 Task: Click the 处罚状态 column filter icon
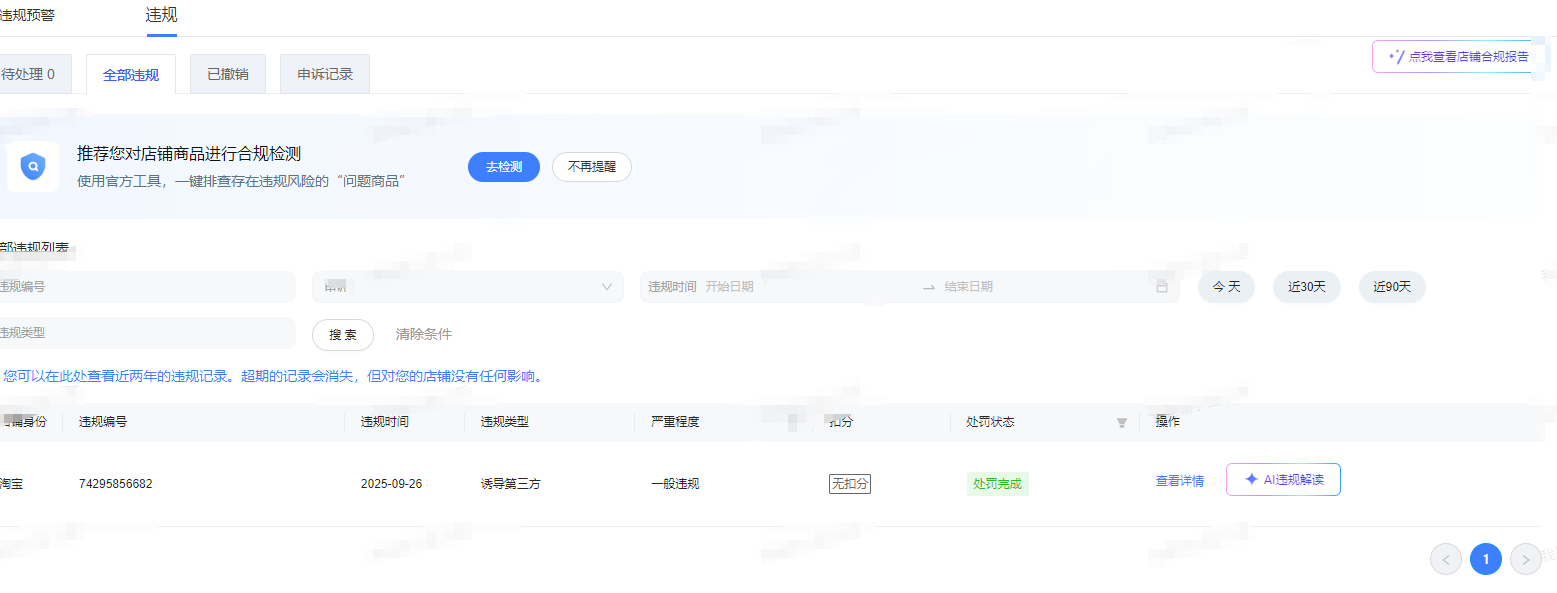tap(1121, 423)
